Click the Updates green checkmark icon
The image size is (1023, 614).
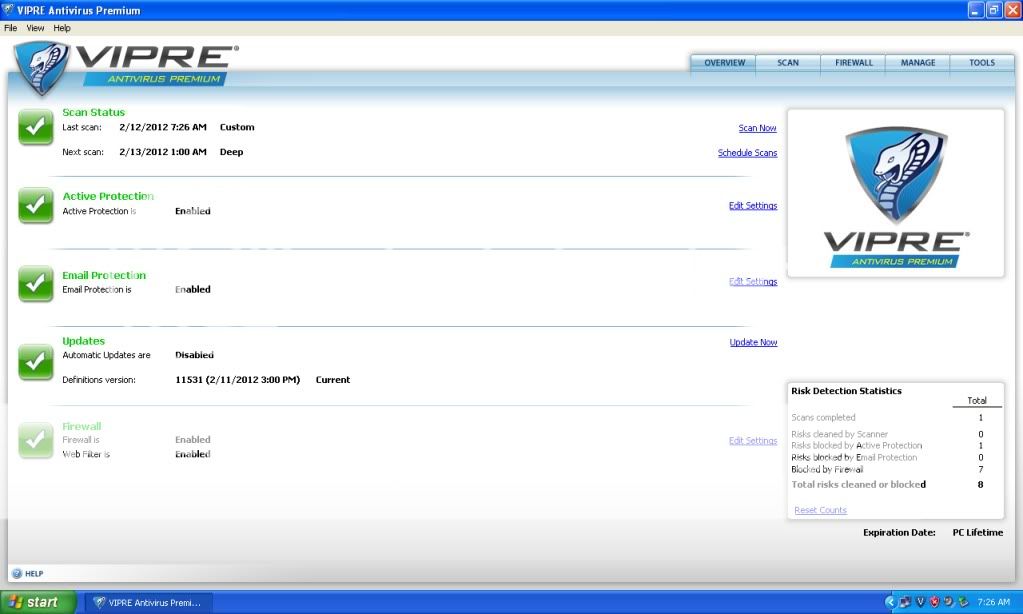click(35, 362)
